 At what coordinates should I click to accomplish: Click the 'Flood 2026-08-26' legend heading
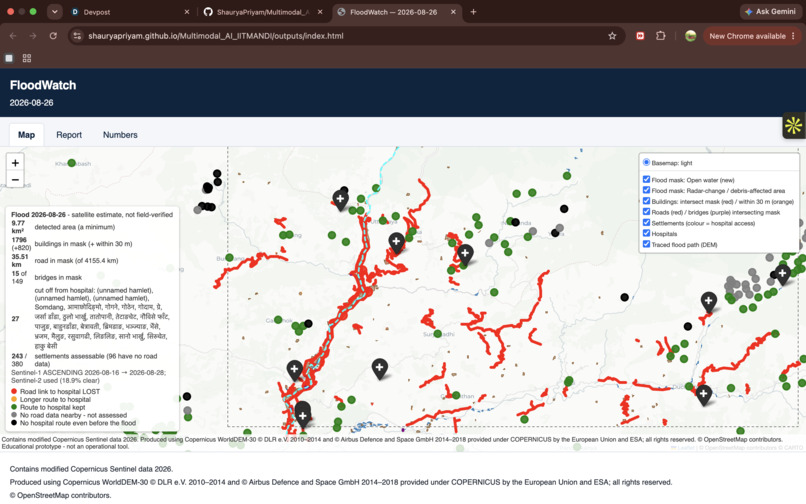pos(39,214)
